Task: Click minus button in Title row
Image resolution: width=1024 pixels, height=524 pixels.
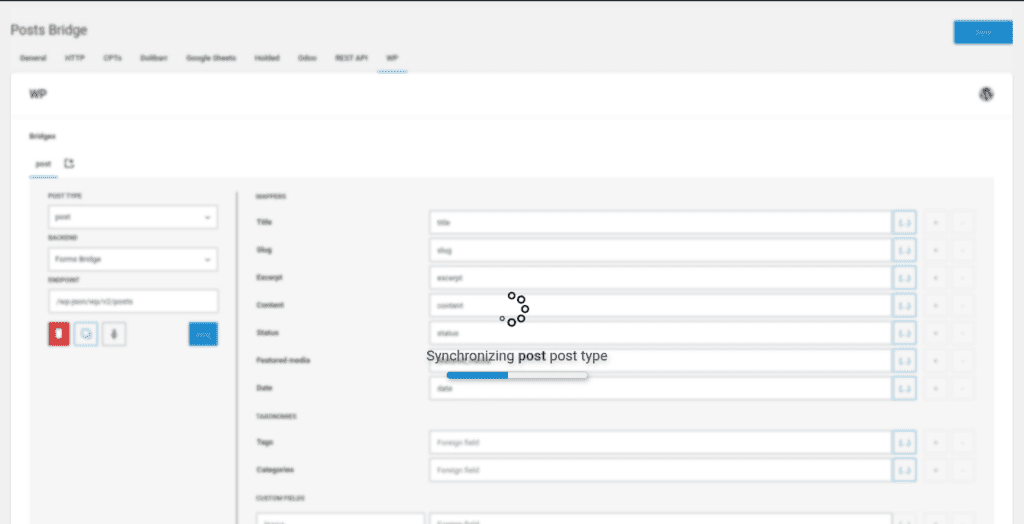Action: point(963,223)
